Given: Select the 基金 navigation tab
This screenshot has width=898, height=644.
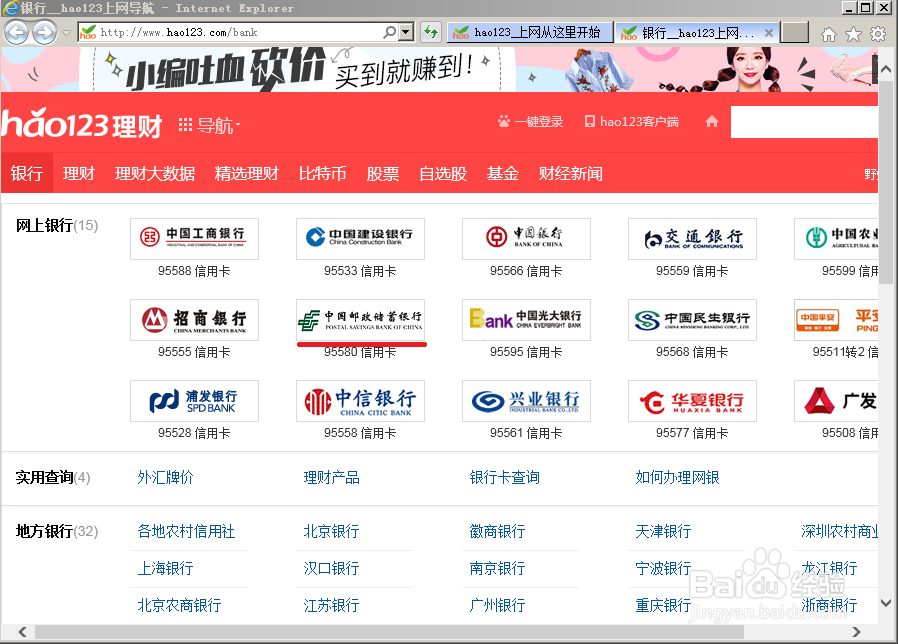Looking at the screenshot, I should (x=503, y=173).
